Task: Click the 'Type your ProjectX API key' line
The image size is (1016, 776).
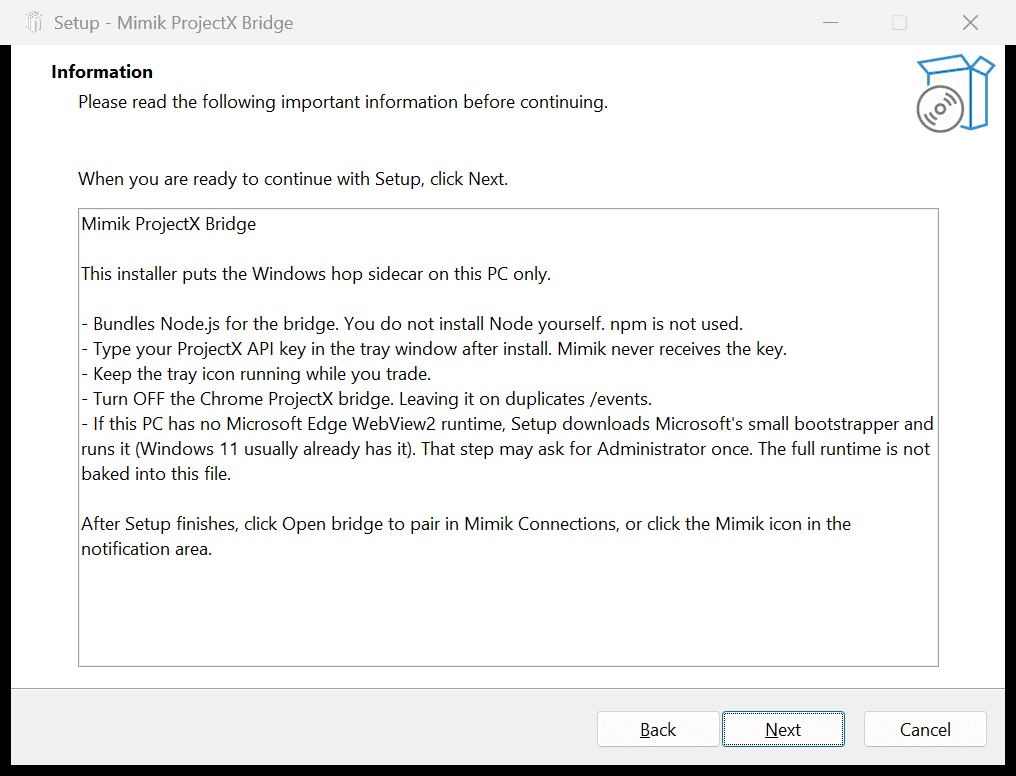Action: point(434,349)
